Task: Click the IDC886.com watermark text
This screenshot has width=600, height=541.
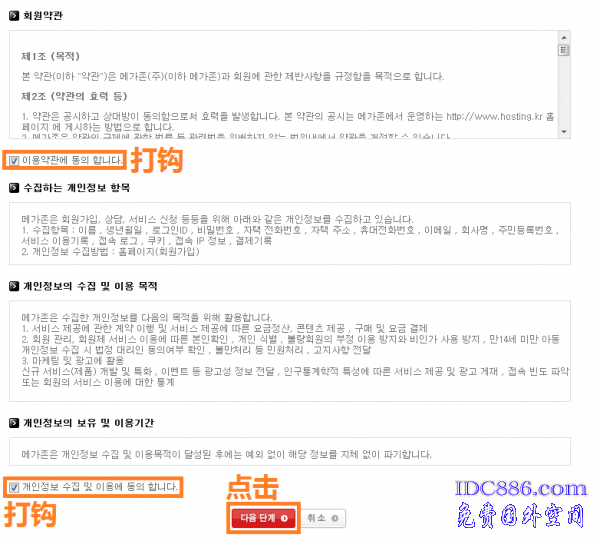Action: coord(521,489)
